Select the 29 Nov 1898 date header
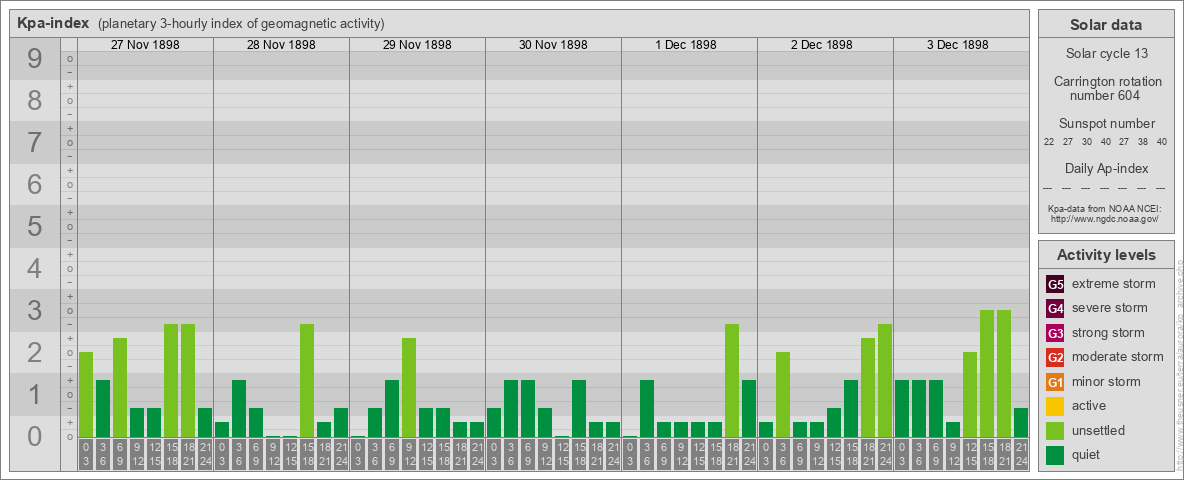 417,45
